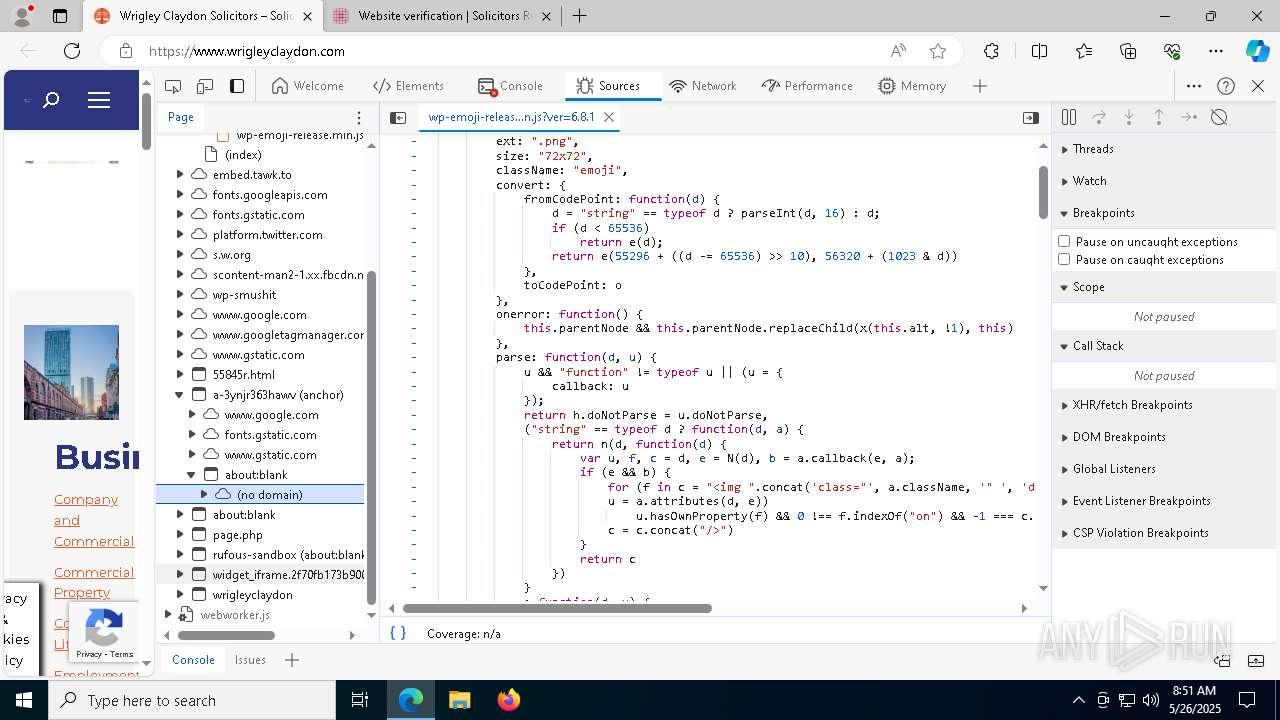Click the browser refresh button
1280x720 pixels.
click(x=72, y=51)
